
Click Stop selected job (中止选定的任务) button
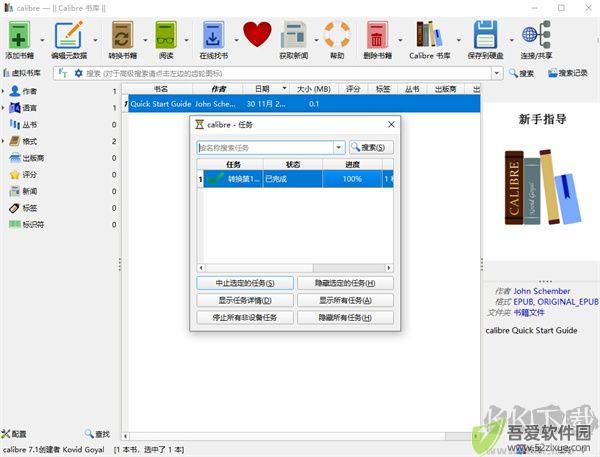[245, 283]
